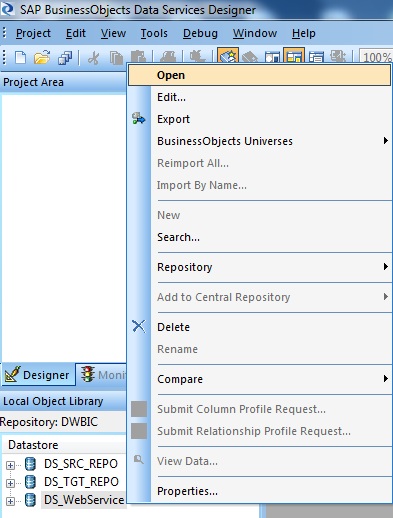The height and width of the screenshot is (518, 393).
Task: Switch to the Monitor tab
Action: (101, 375)
